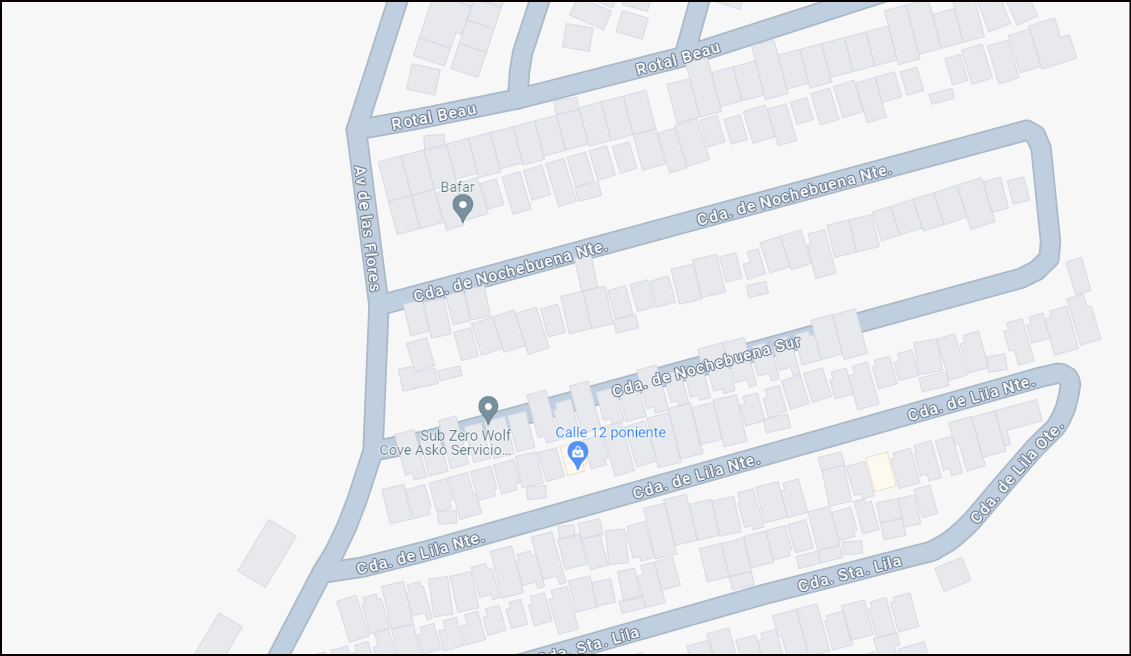Click the Sub Zero Wolf Cove pin

tap(488, 409)
